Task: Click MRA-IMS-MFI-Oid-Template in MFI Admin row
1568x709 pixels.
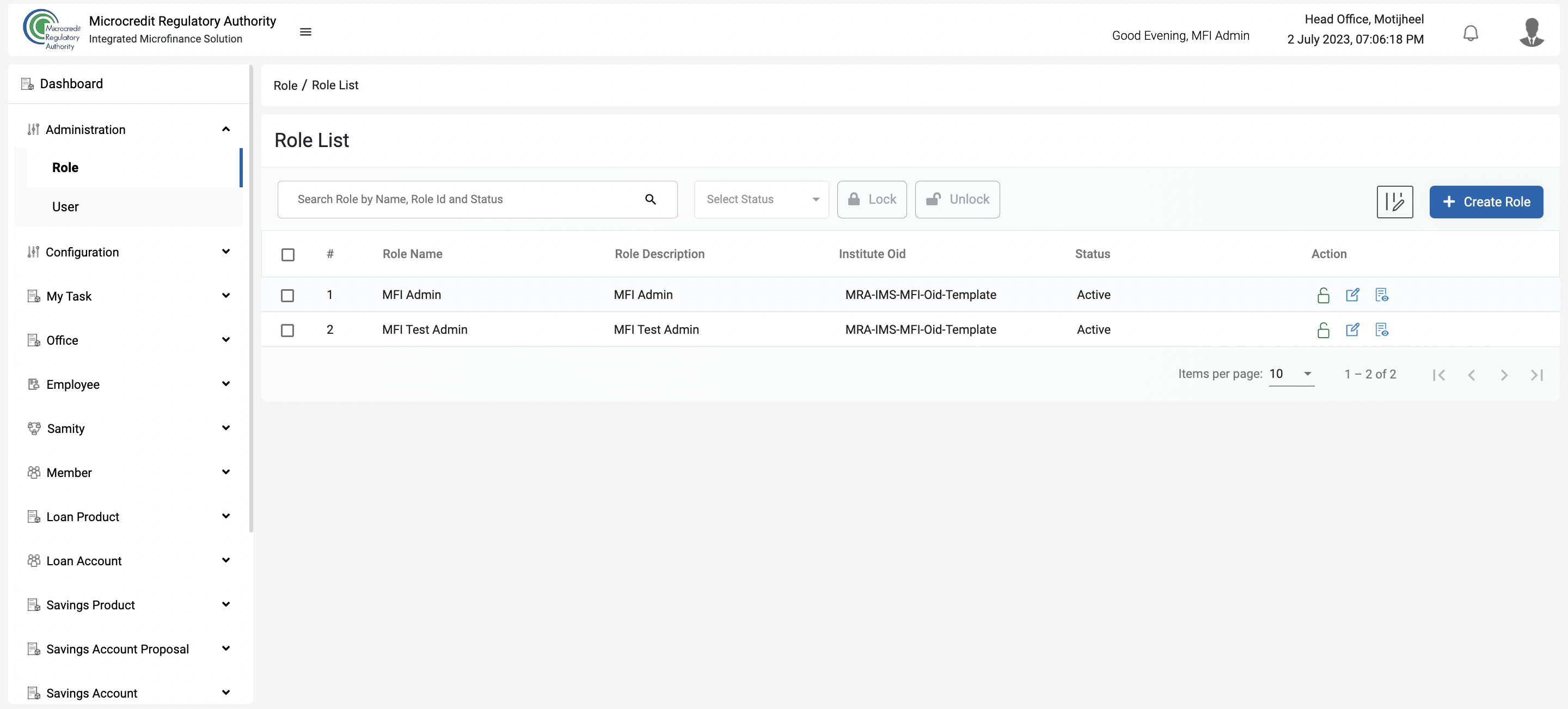Action: tap(920, 295)
